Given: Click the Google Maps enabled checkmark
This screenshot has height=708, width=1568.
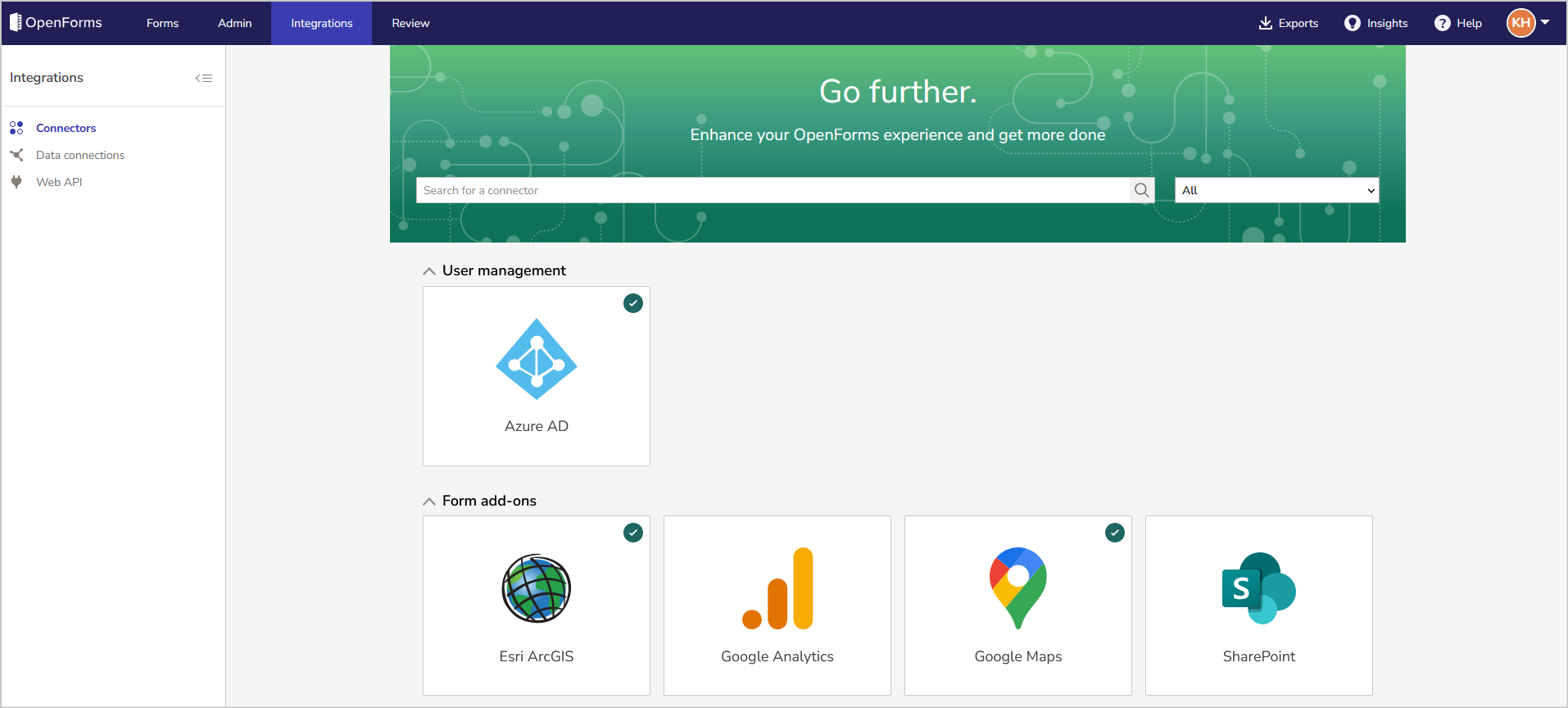Looking at the screenshot, I should point(1115,533).
